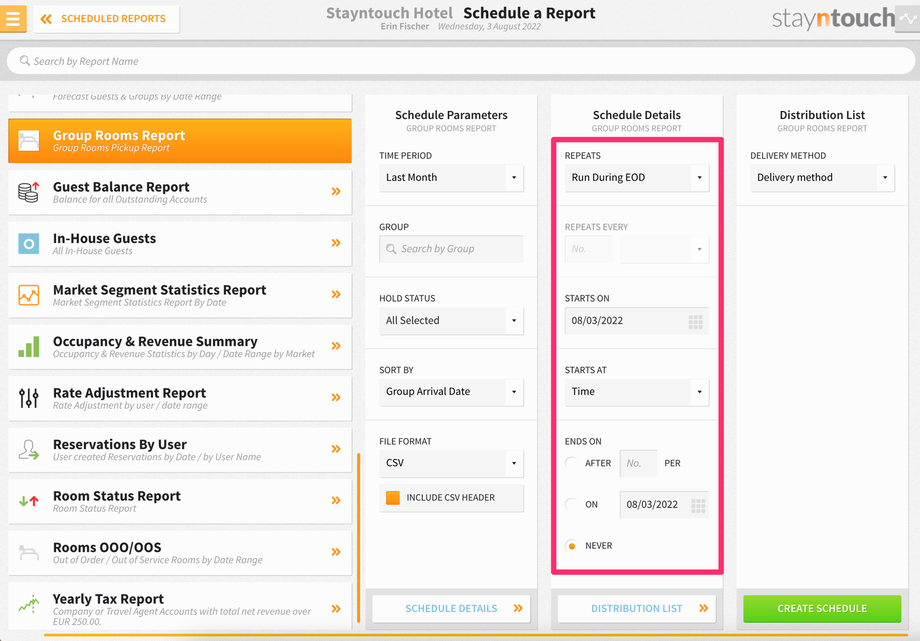
Task: Click the Guest Balance Report coins icon
Action: (28, 192)
